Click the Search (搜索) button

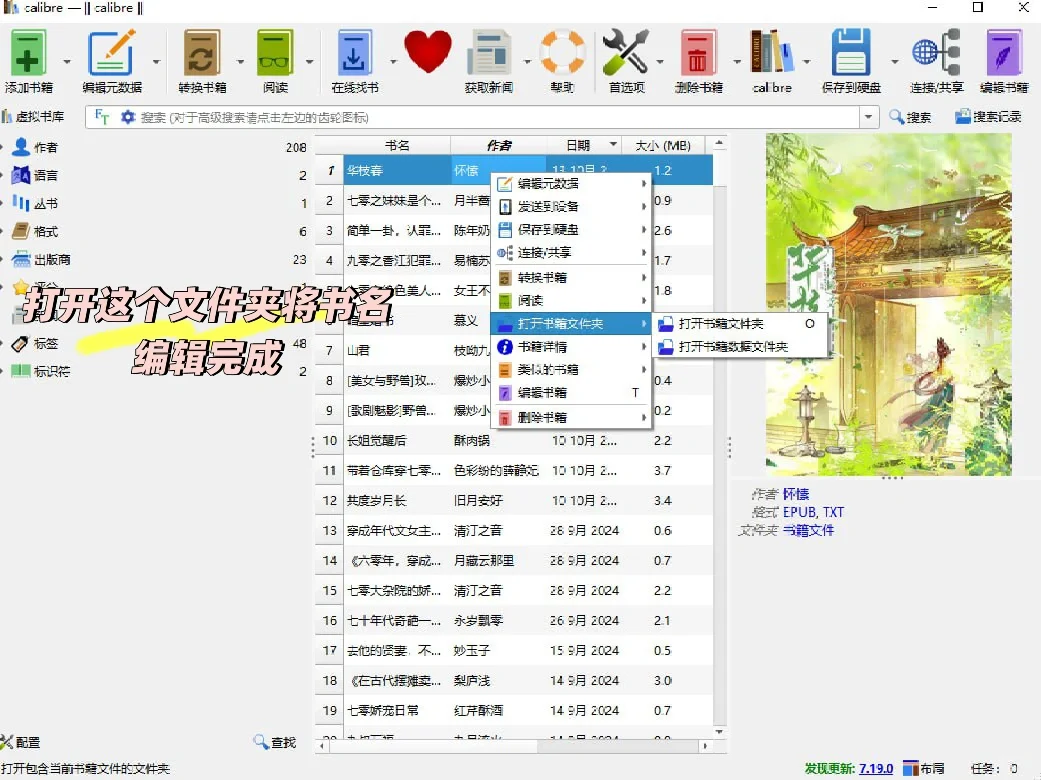coord(910,117)
